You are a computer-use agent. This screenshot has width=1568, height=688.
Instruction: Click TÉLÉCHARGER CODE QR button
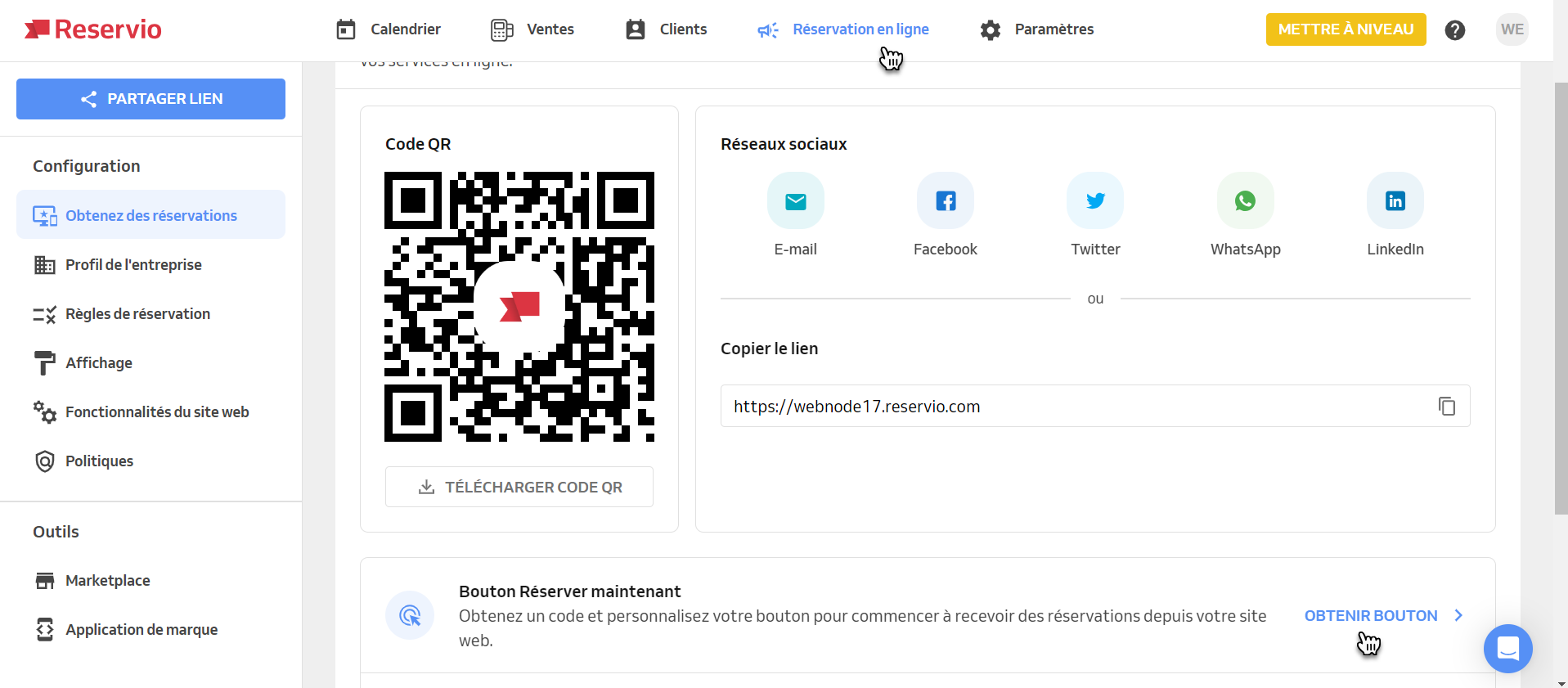pyautogui.click(x=519, y=487)
